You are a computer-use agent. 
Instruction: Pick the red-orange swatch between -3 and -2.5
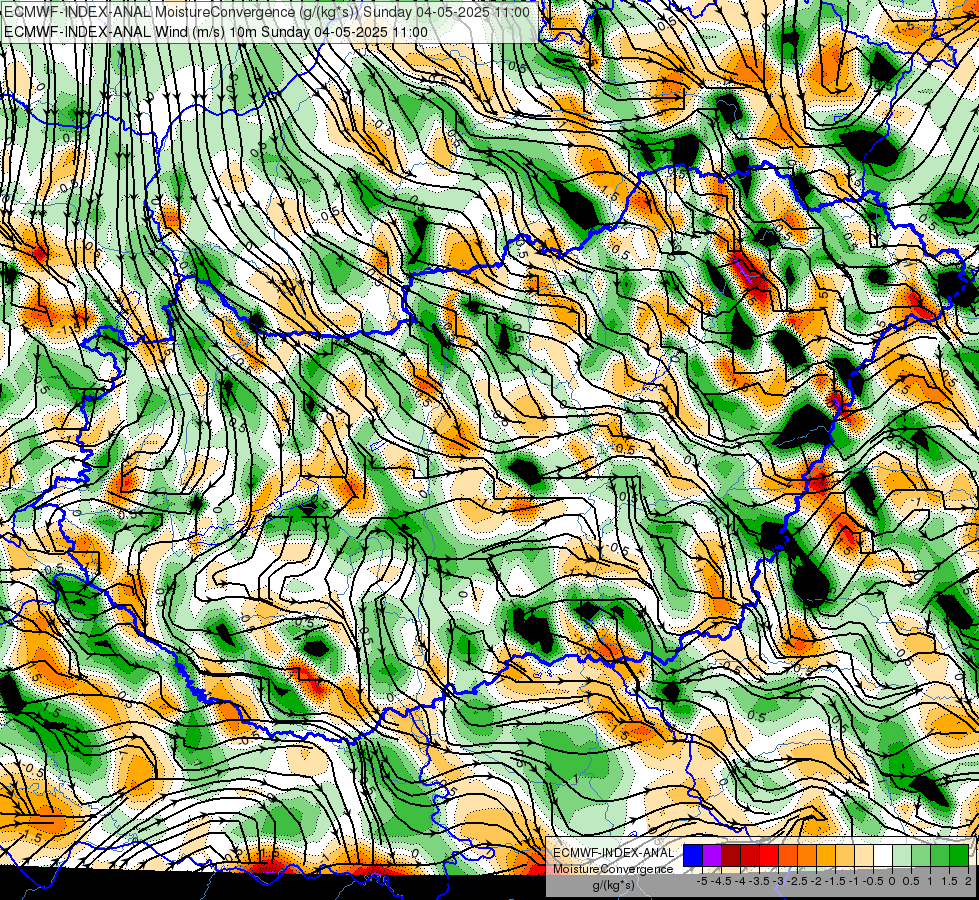click(x=788, y=856)
